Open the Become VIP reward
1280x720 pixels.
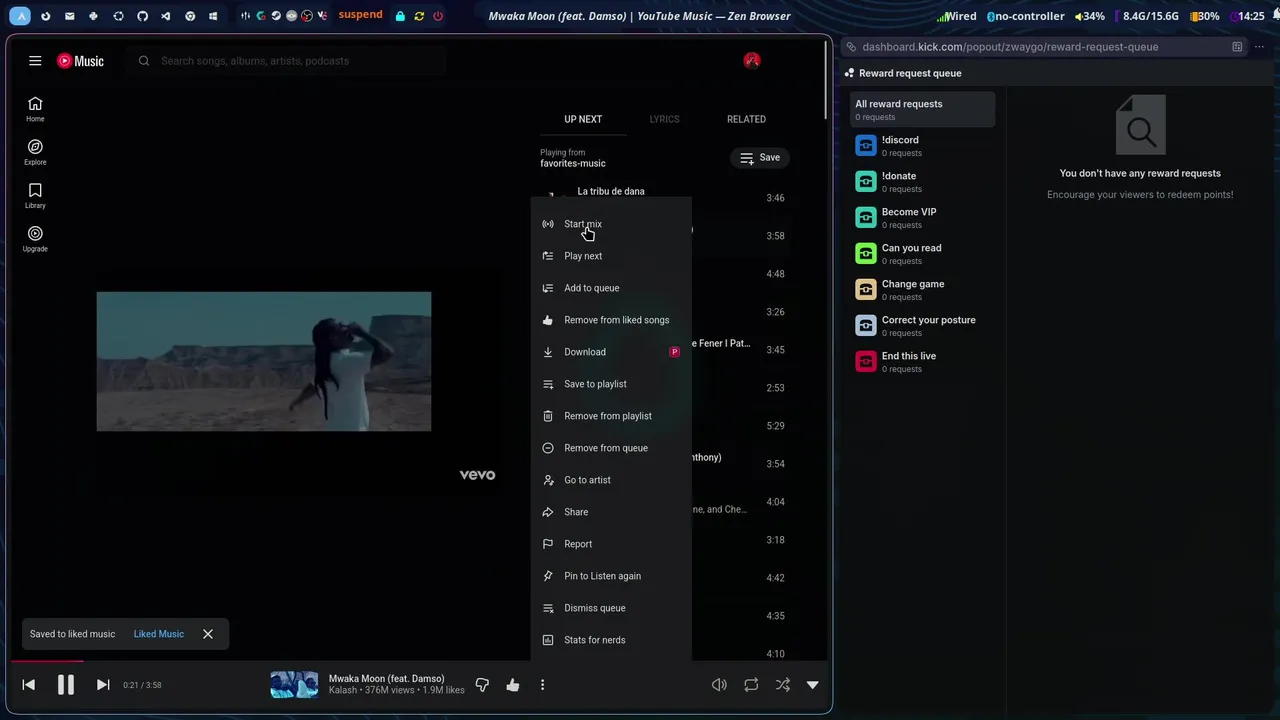pyautogui.click(x=923, y=218)
